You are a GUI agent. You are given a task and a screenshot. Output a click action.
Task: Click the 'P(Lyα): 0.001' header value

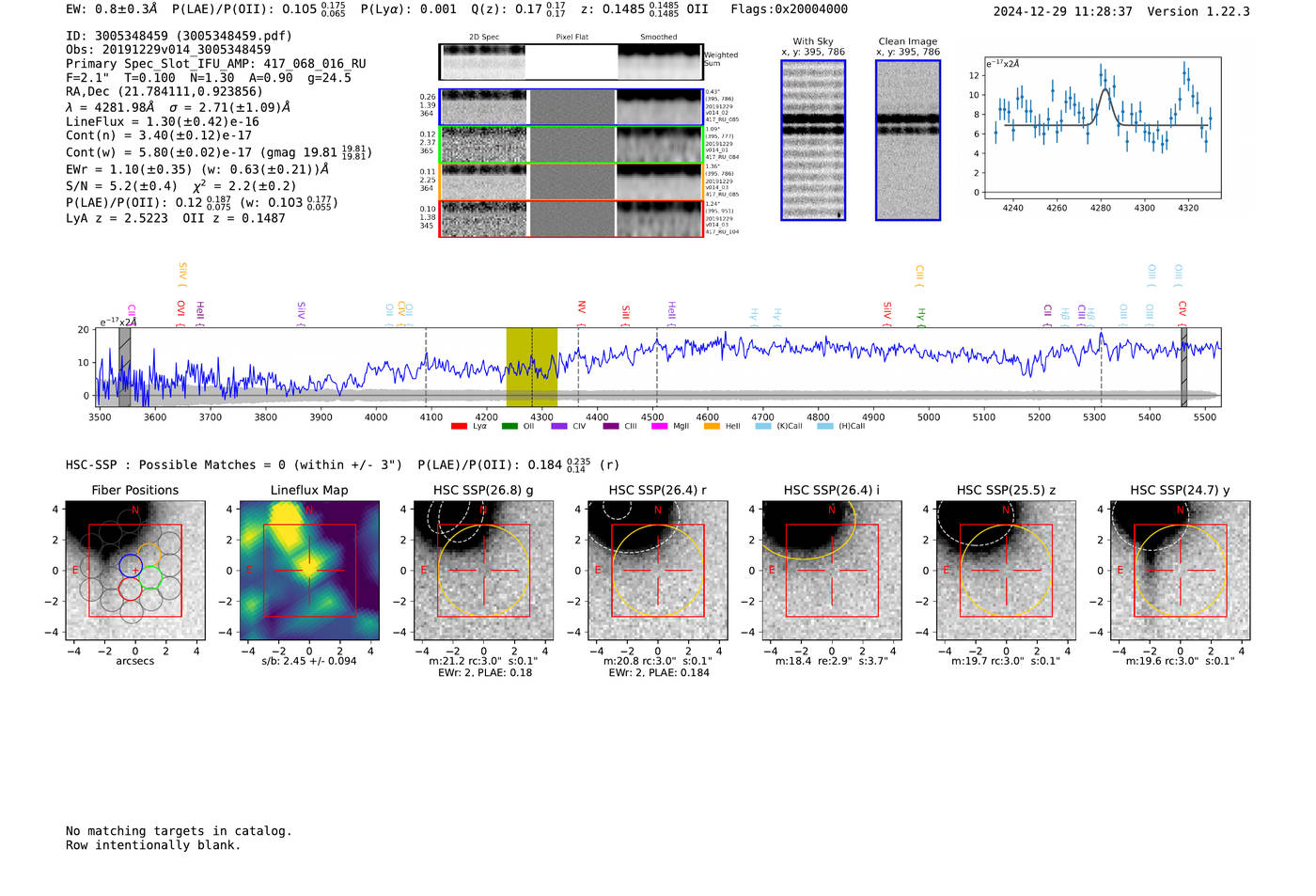(409, 9)
